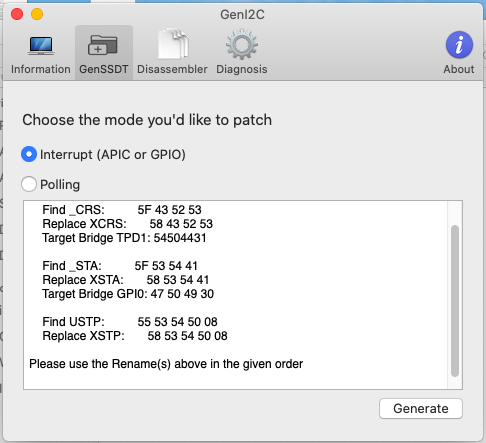The width and height of the screenshot is (486, 443).
Task: Click the 'Find _CRS:' line
Action: tap(122, 210)
